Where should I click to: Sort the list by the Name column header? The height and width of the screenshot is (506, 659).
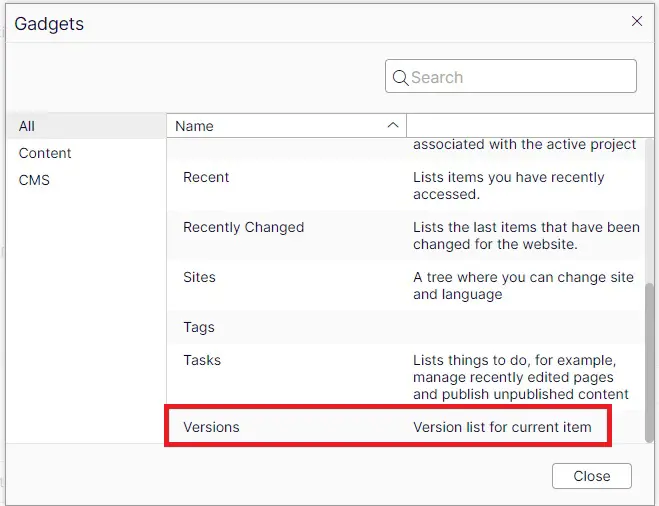point(195,126)
